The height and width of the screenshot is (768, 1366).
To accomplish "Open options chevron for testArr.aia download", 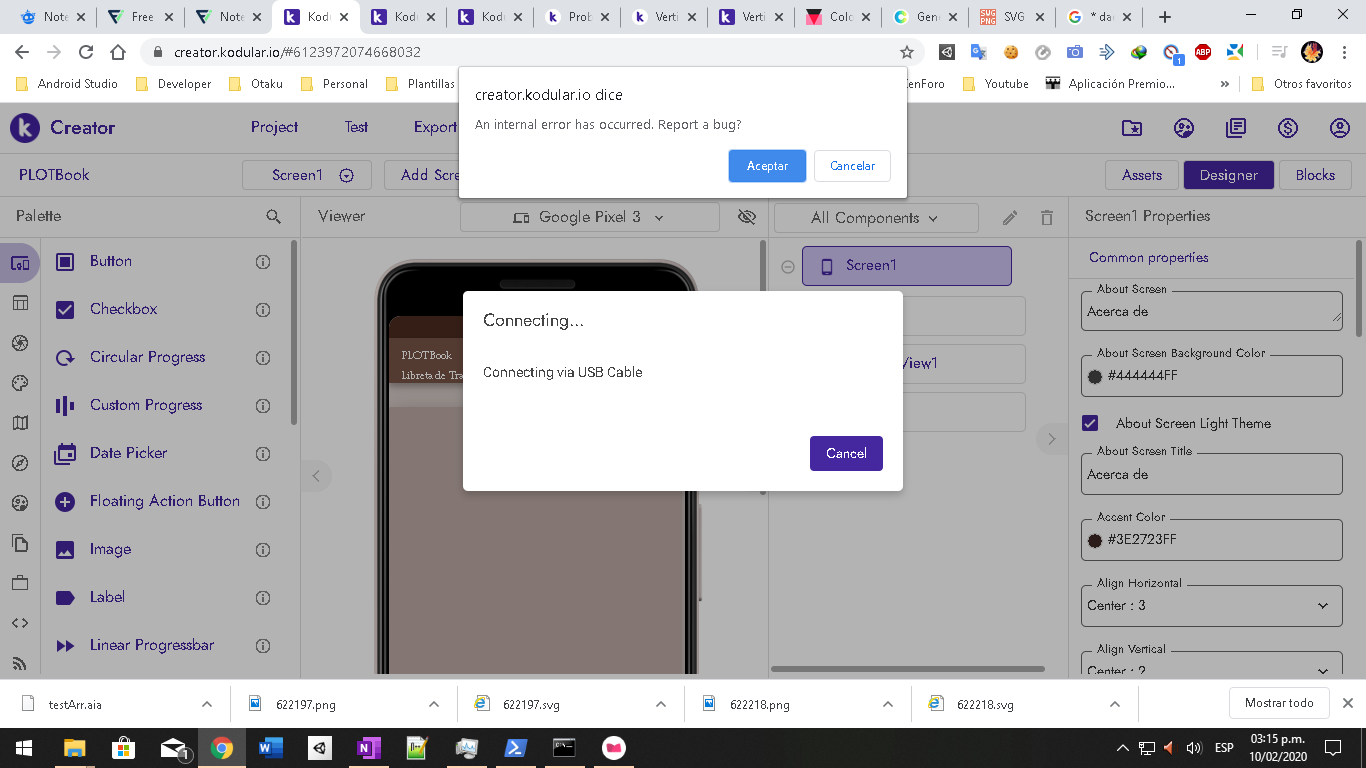I will tap(207, 704).
